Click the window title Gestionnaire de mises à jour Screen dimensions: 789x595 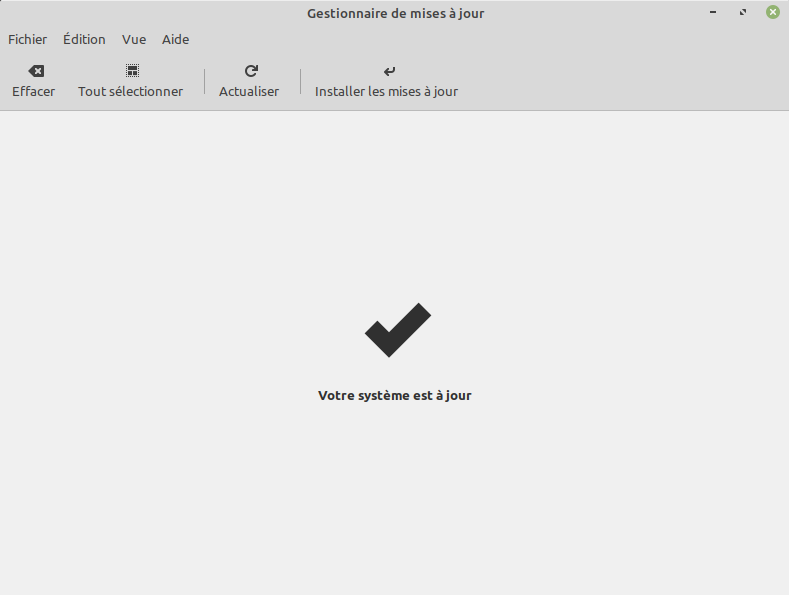395,13
